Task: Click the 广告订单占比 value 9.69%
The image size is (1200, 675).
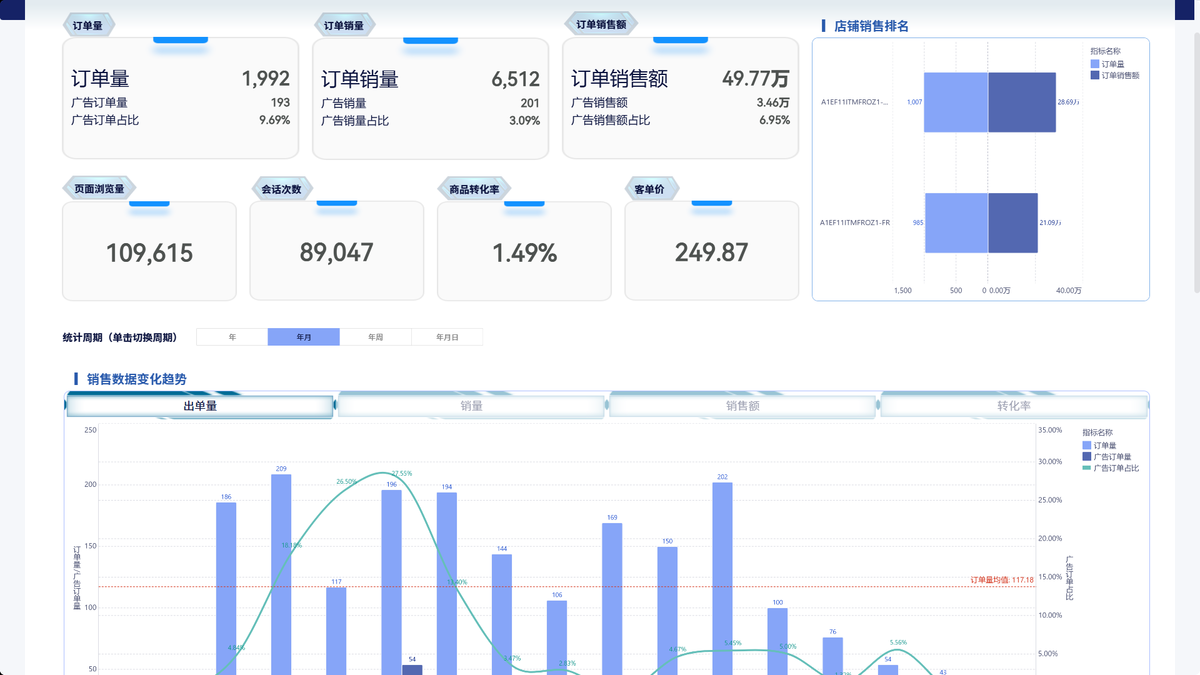Action: pos(274,120)
